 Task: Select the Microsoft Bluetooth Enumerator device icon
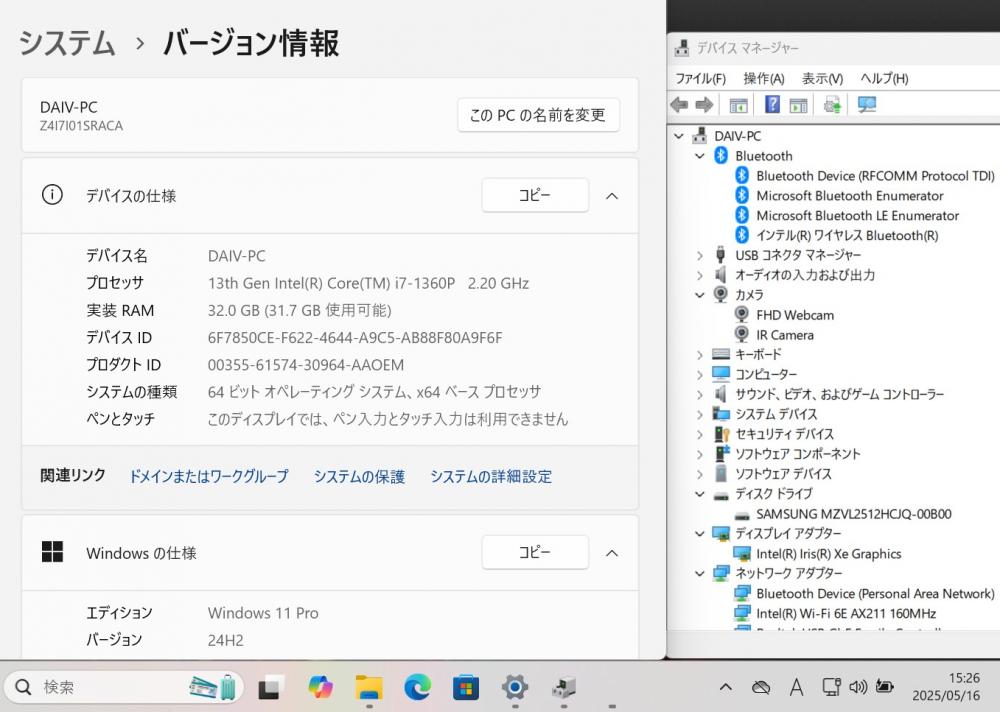(x=742, y=195)
